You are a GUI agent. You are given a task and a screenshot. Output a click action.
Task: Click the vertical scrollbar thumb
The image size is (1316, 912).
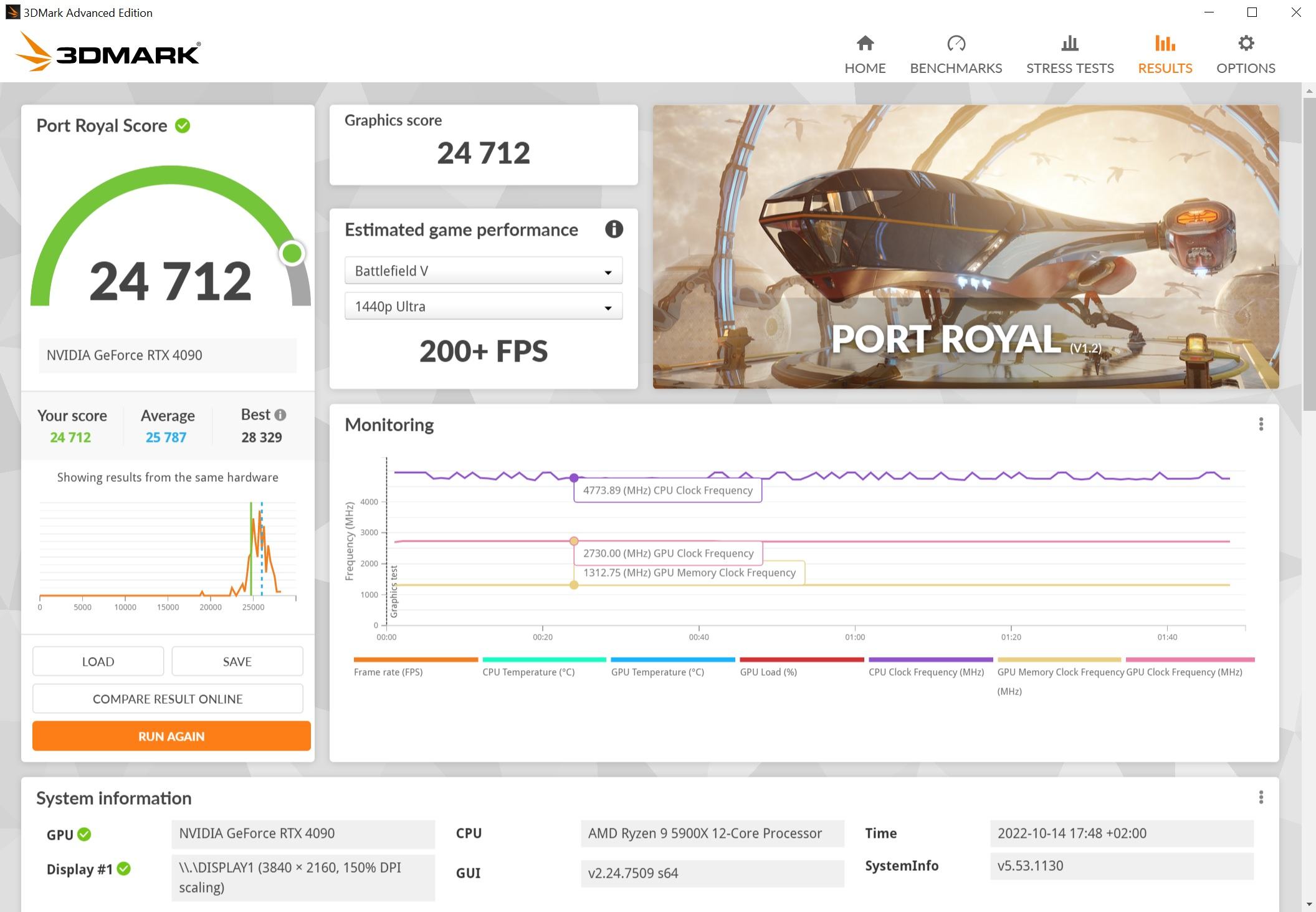(1309, 256)
